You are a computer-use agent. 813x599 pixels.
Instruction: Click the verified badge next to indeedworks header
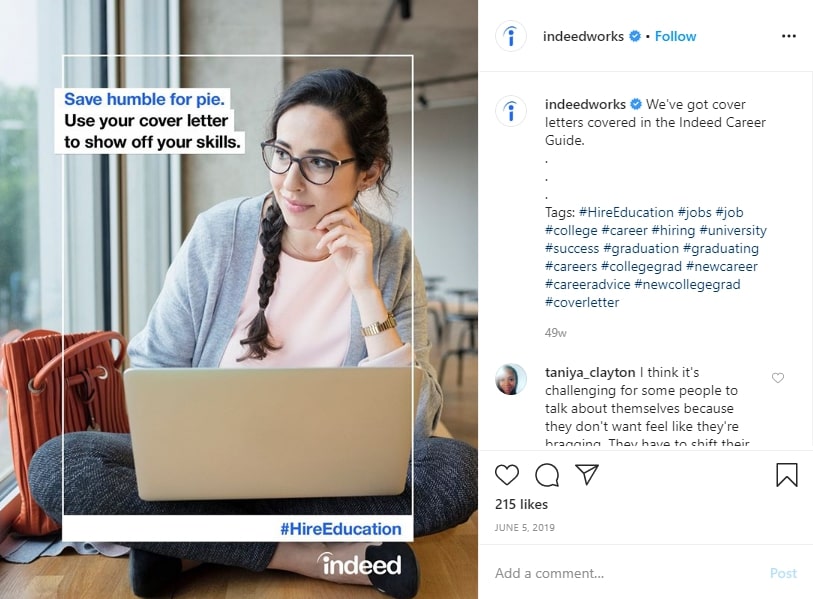click(635, 36)
